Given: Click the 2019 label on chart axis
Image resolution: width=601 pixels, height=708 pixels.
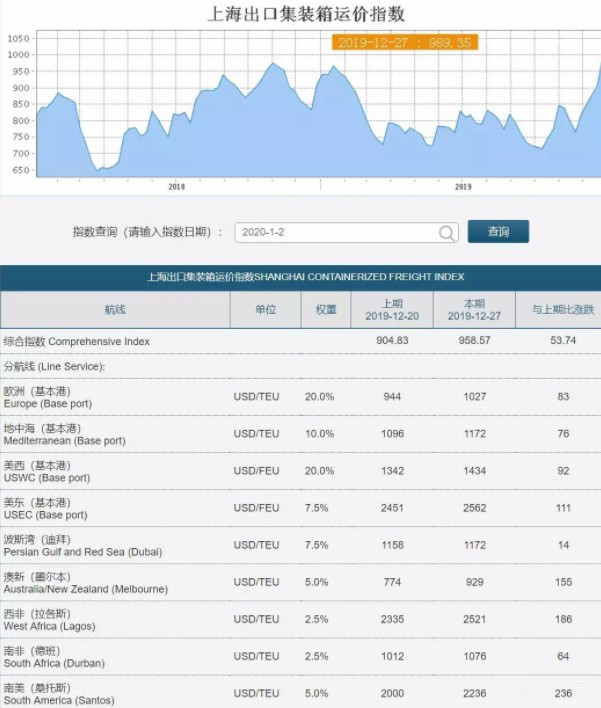Looking at the screenshot, I should pos(463,187).
